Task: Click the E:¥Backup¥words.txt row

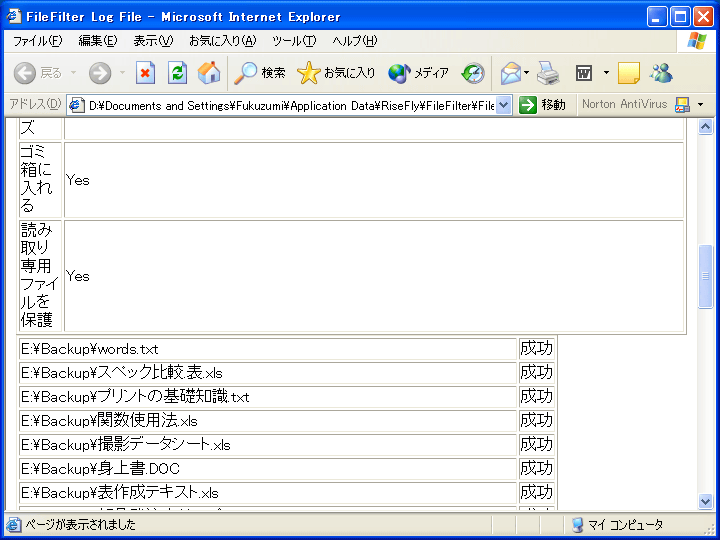Action: pos(268,349)
